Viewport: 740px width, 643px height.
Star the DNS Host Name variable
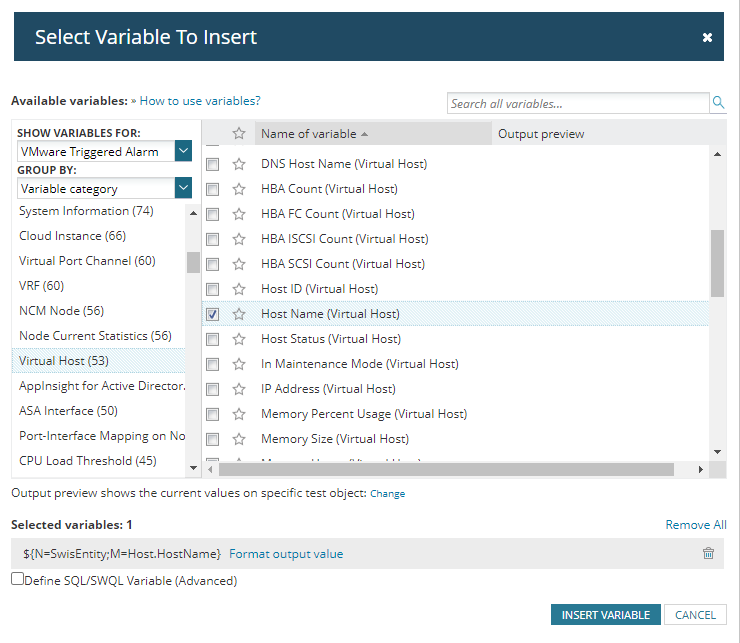239,164
